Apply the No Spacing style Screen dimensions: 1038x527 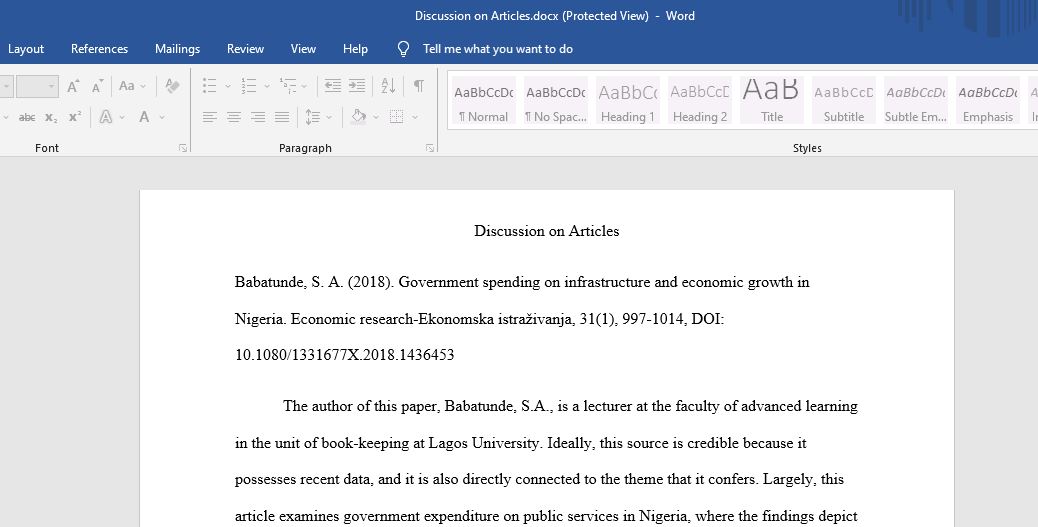click(x=555, y=100)
